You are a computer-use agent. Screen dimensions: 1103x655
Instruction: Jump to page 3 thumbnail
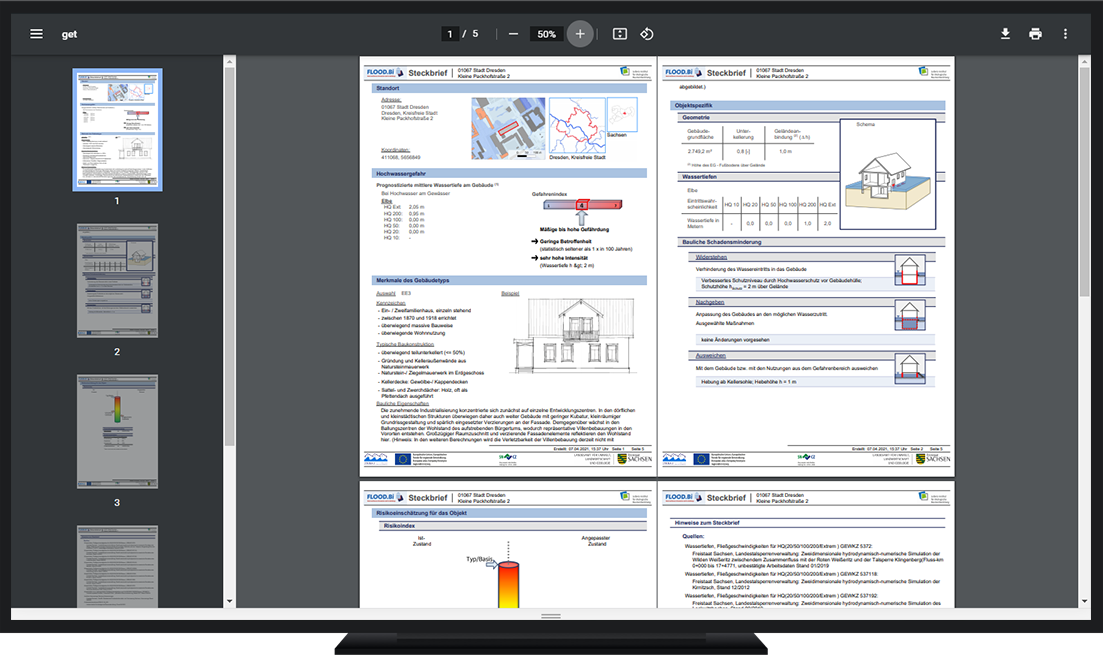(117, 431)
